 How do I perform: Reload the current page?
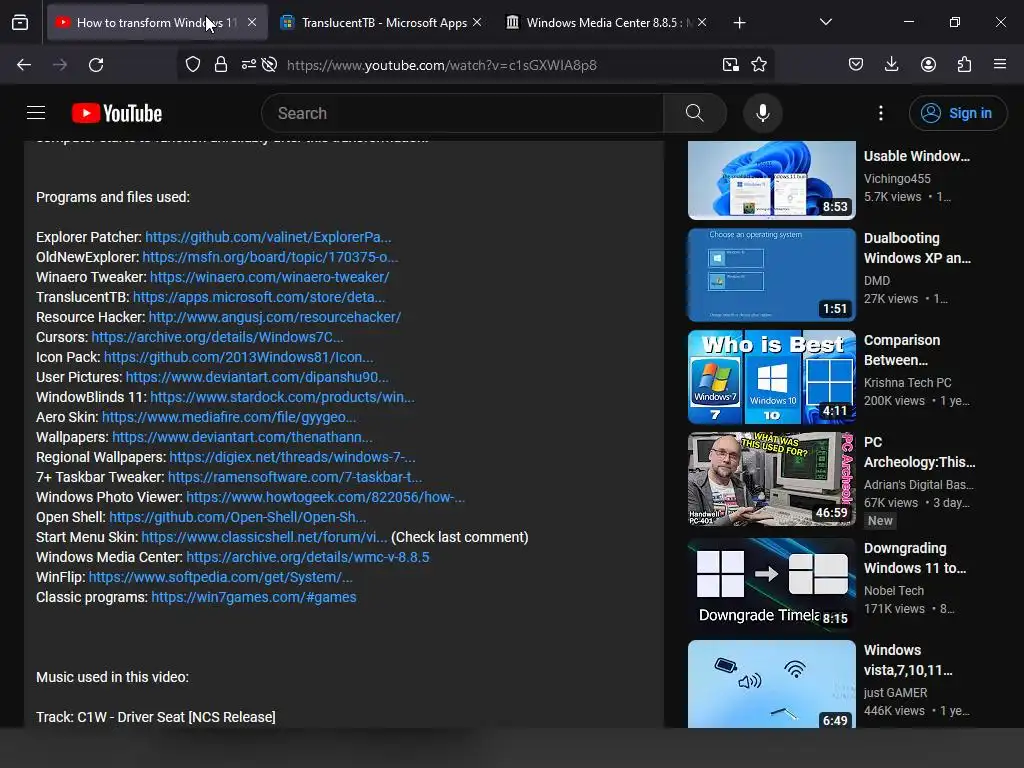pyautogui.click(x=96, y=65)
